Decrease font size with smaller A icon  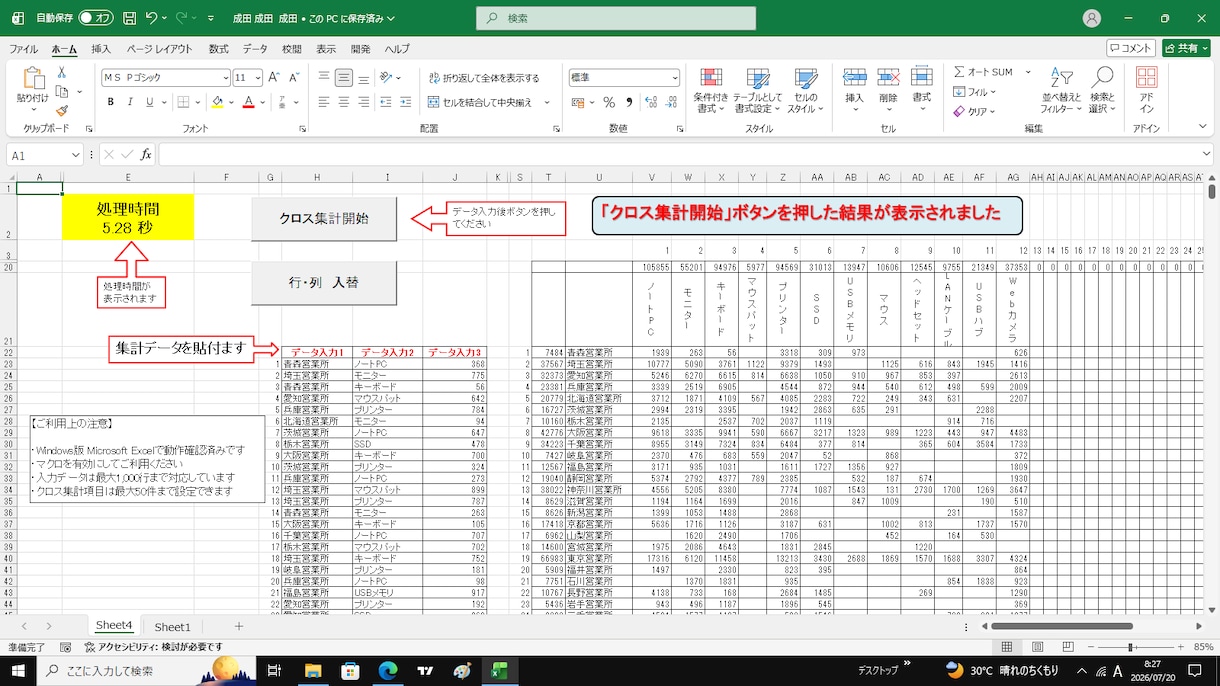(295, 77)
